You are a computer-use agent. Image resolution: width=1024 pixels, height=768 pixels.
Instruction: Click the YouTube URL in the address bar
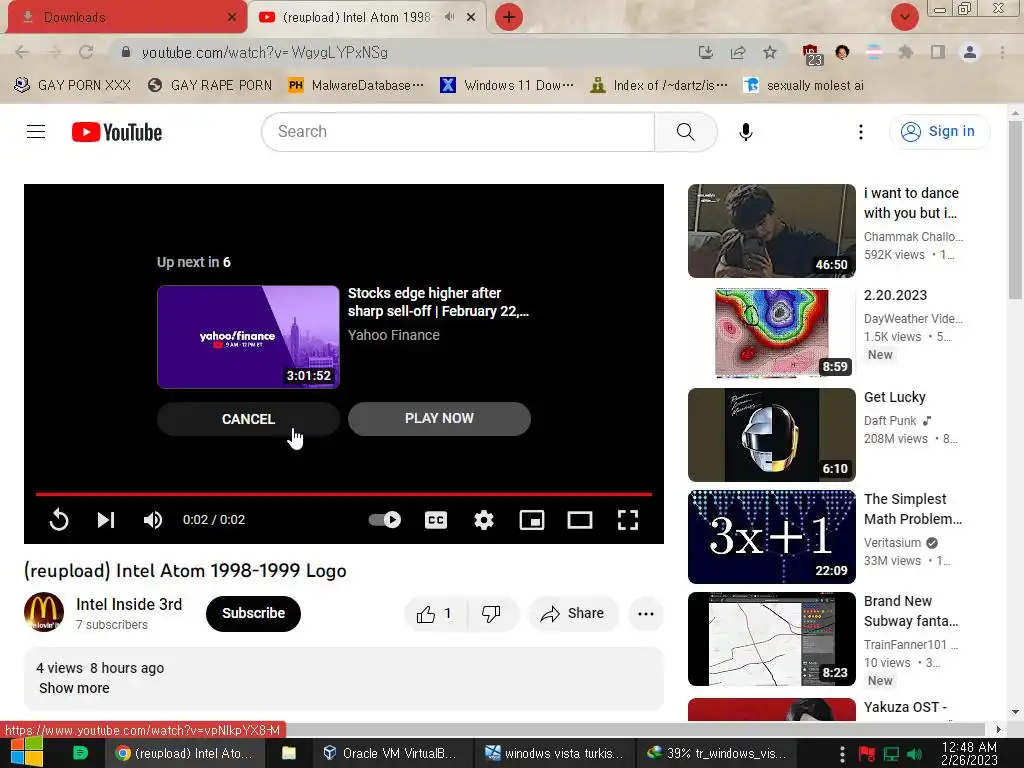pyautogui.click(x=264, y=52)
